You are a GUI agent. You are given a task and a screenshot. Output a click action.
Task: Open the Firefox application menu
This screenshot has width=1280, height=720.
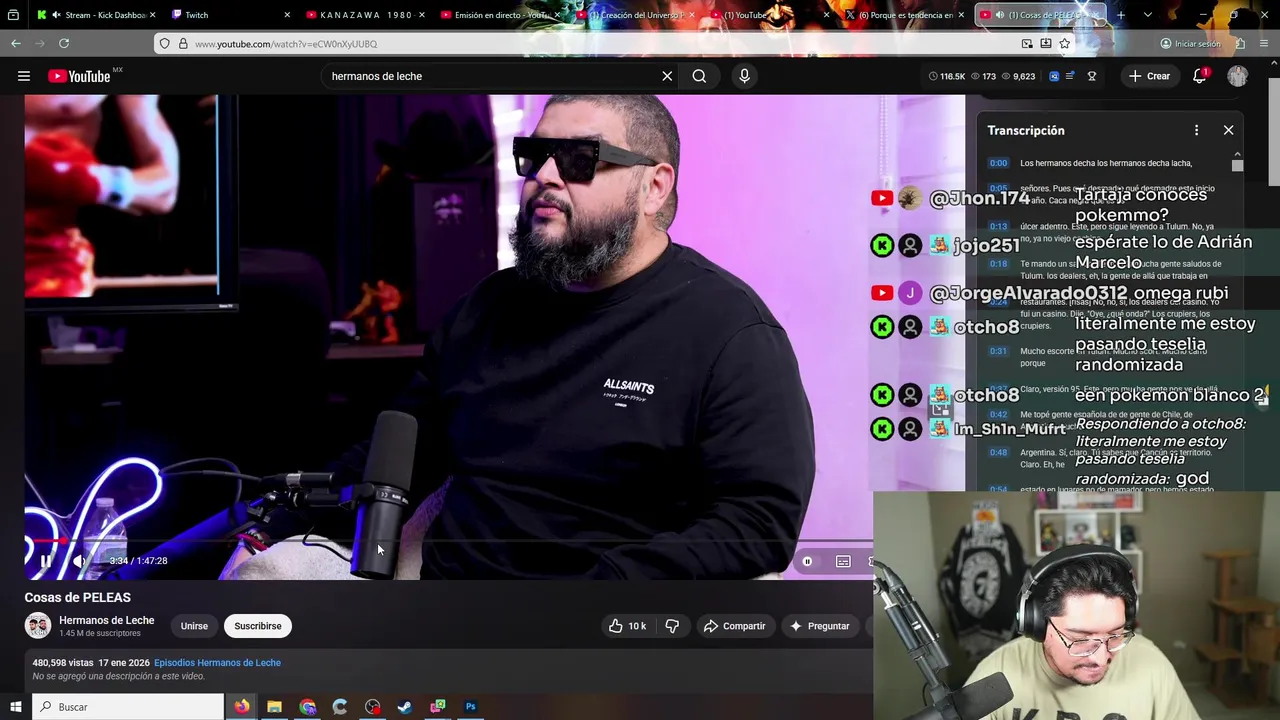tap(1265, 44)
